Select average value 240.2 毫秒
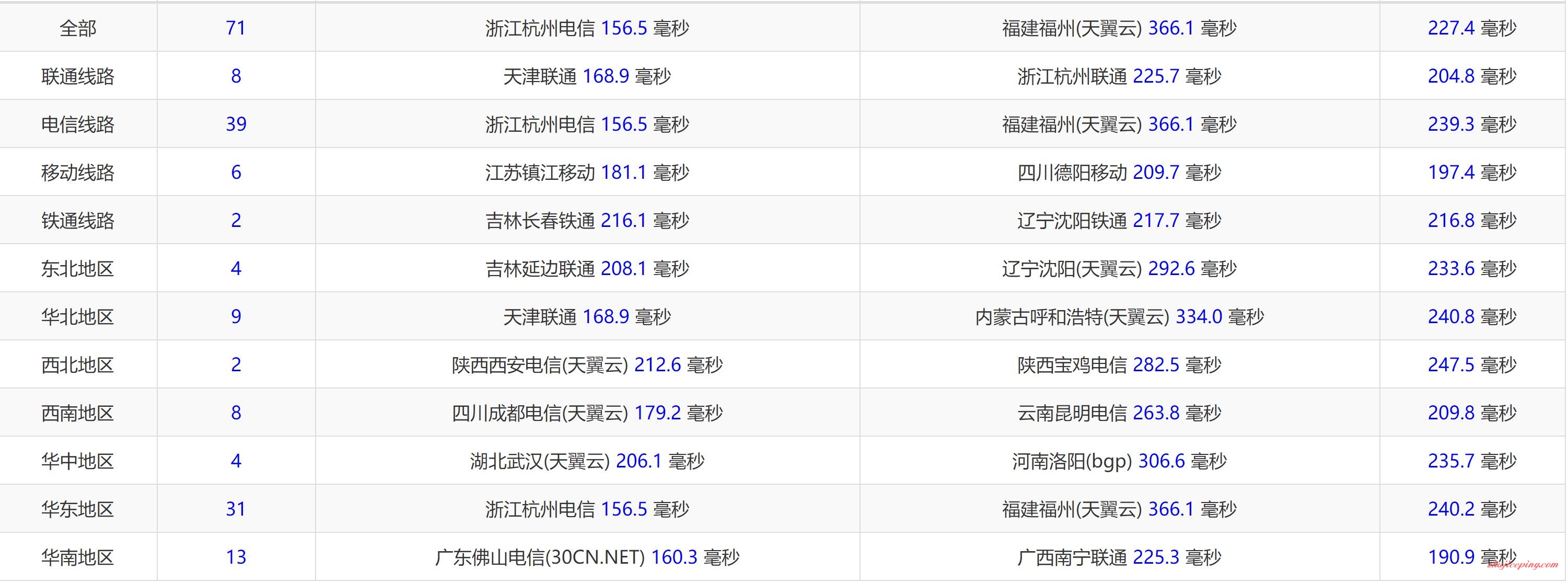Screen dimensions: 1568x582 1472,509
